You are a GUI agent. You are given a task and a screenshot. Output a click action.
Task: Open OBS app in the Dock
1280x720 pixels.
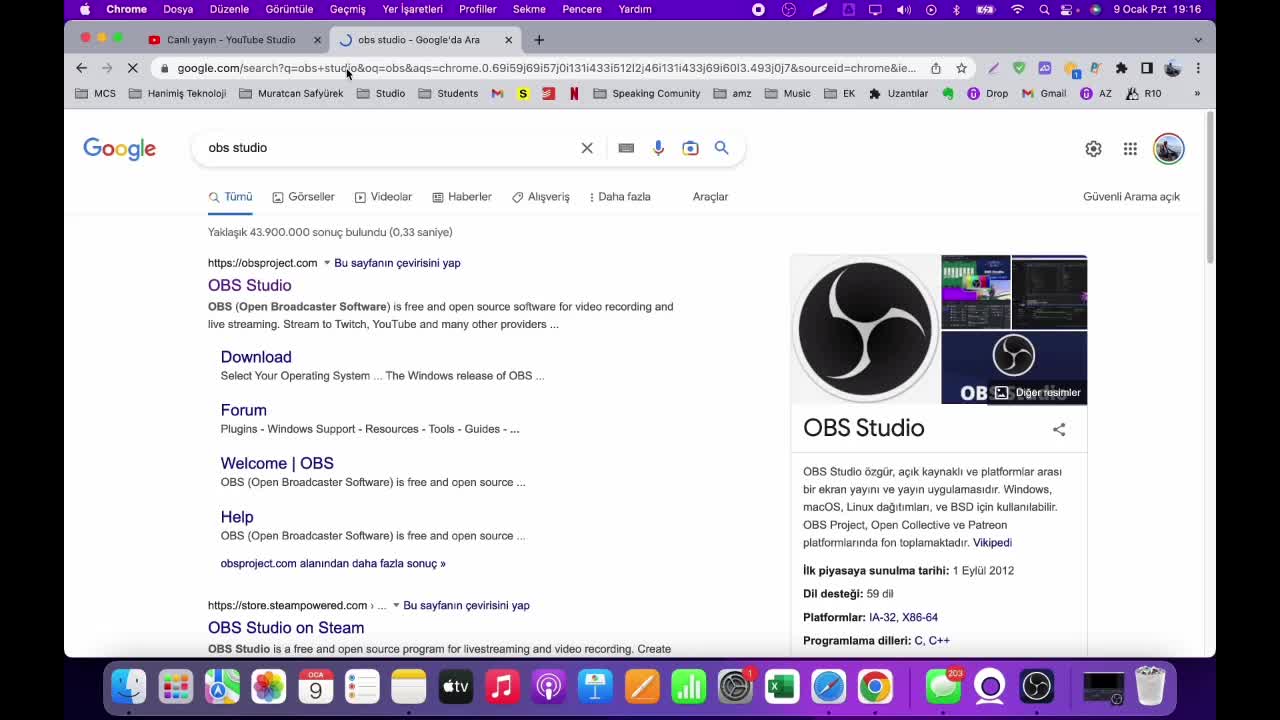pos(1037,687)
